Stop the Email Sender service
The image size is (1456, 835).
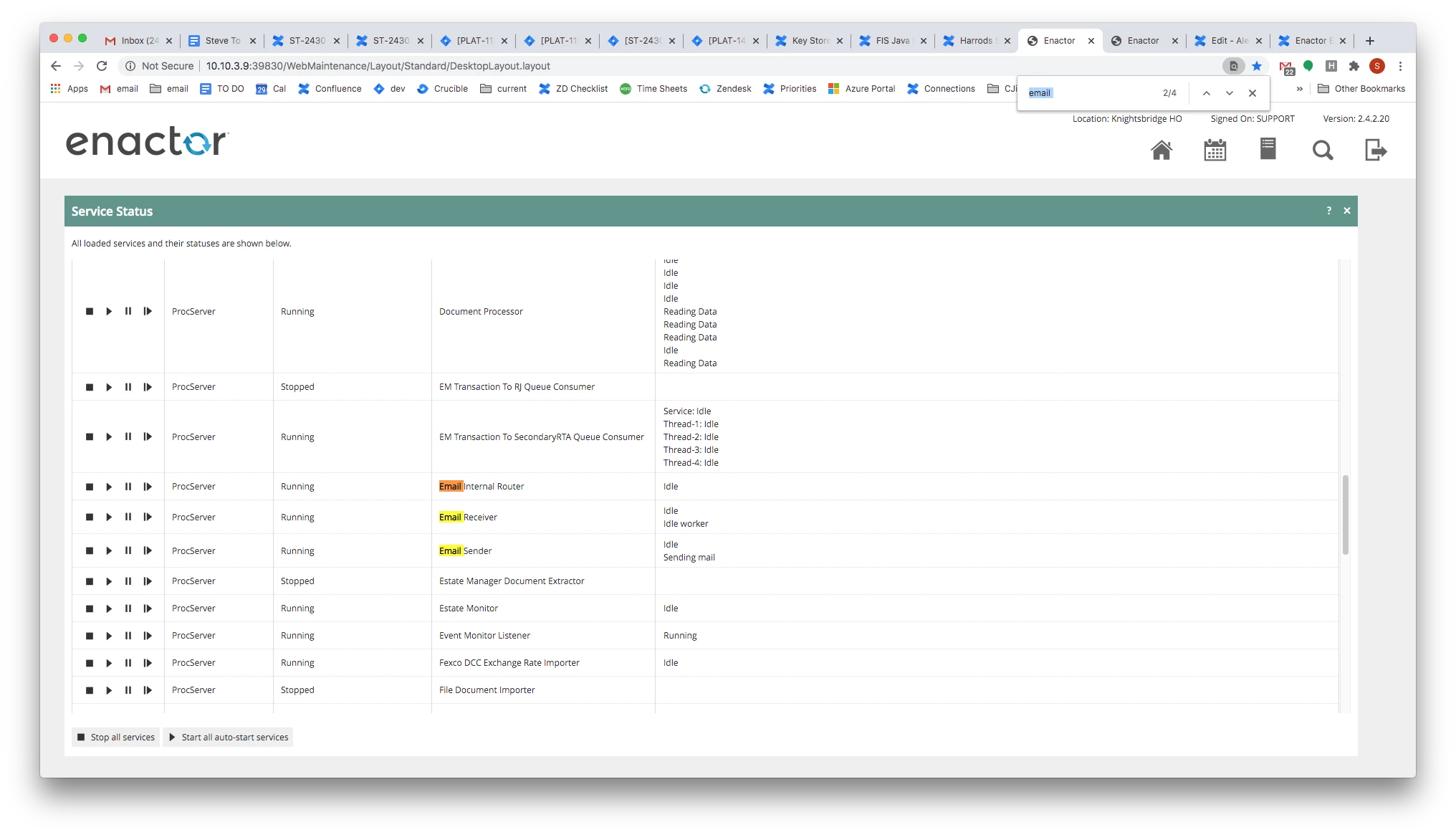(89, 550)
